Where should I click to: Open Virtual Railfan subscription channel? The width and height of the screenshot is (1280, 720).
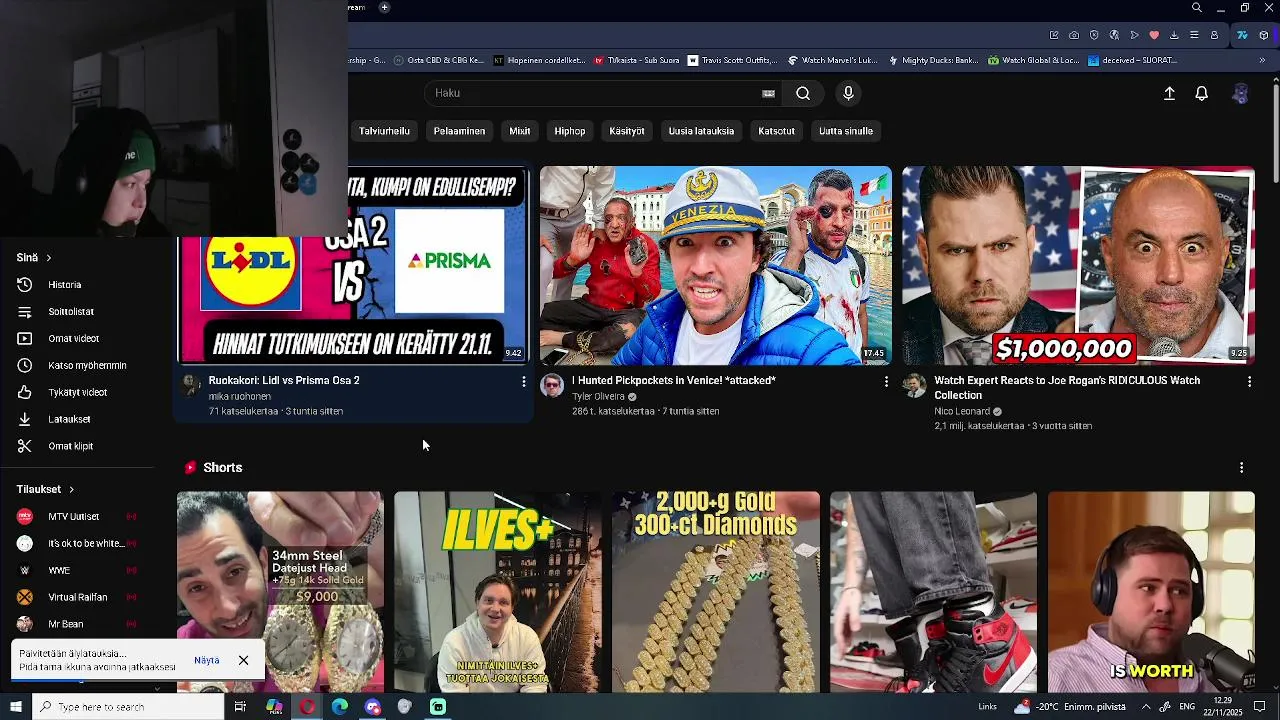77,598
